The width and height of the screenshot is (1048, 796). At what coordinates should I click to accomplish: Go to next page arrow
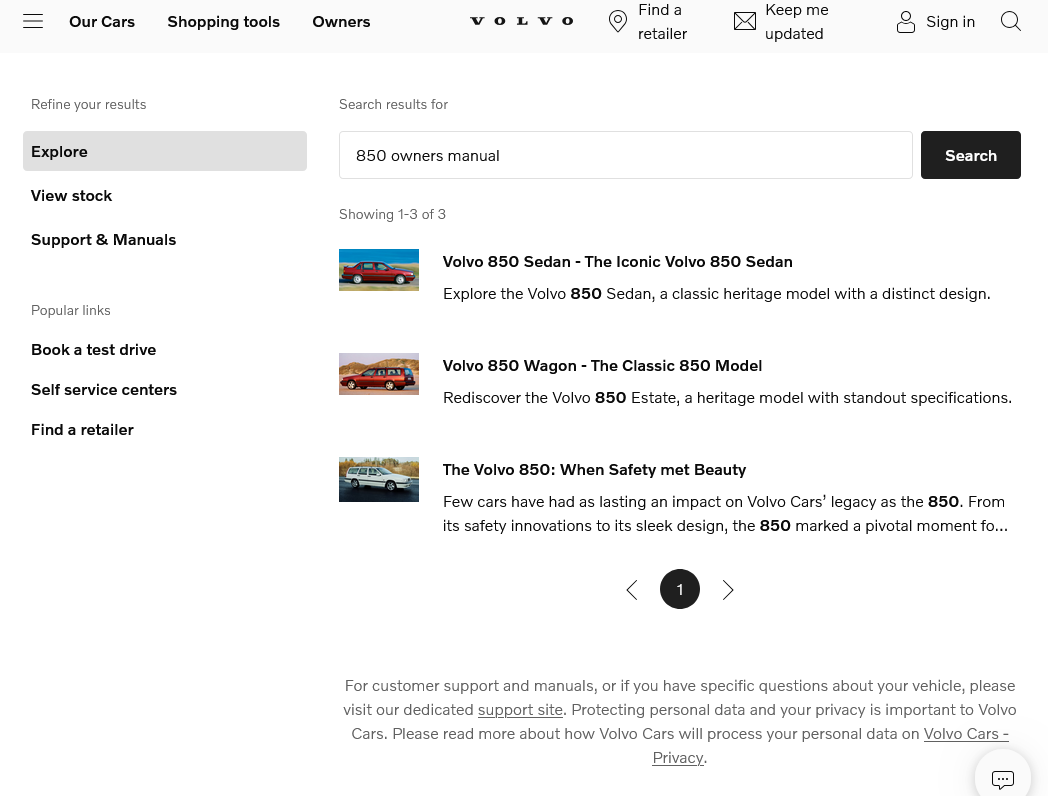click(728, 589)
